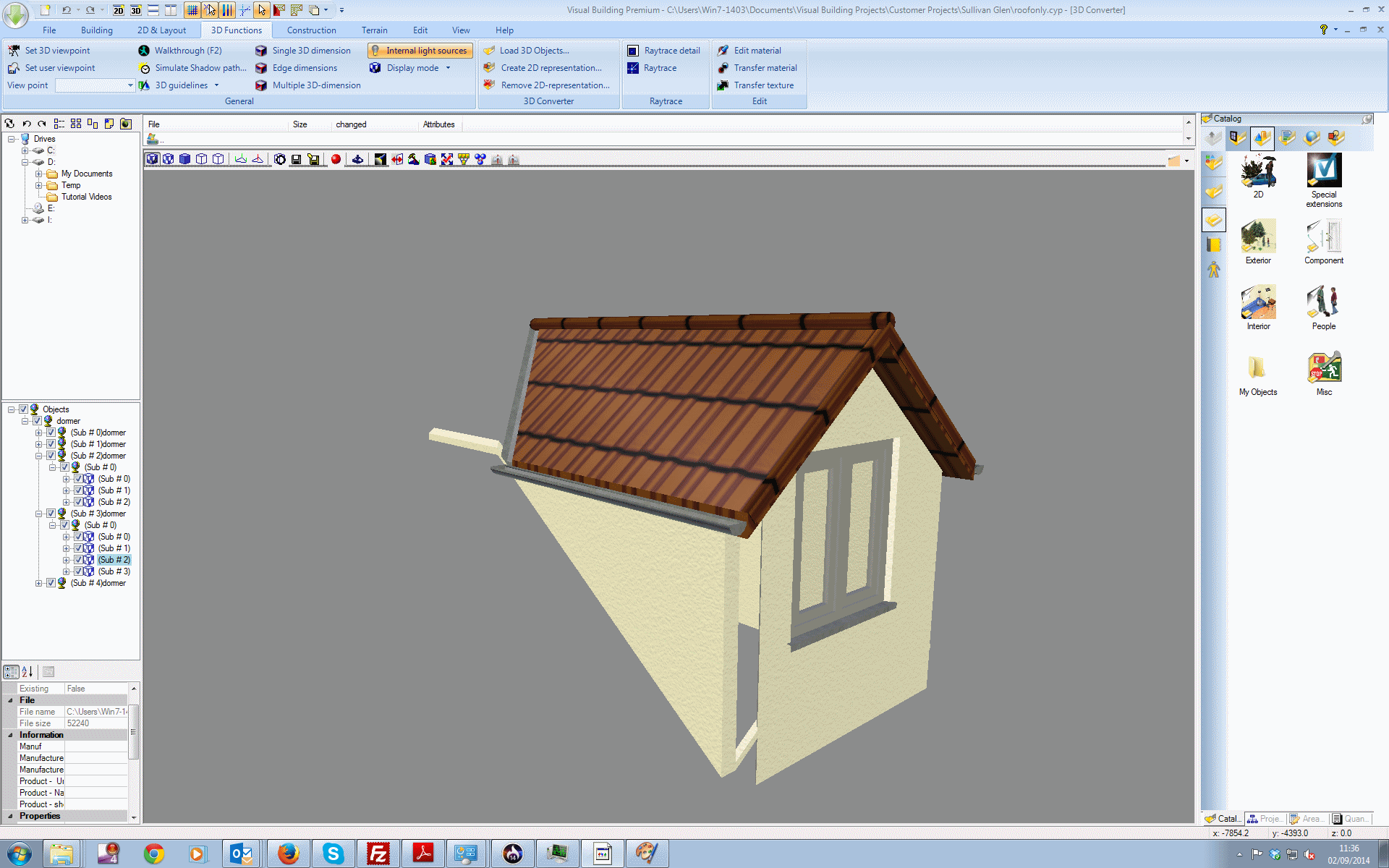Expand the Display mode dropdown

(x=449, y=68)
